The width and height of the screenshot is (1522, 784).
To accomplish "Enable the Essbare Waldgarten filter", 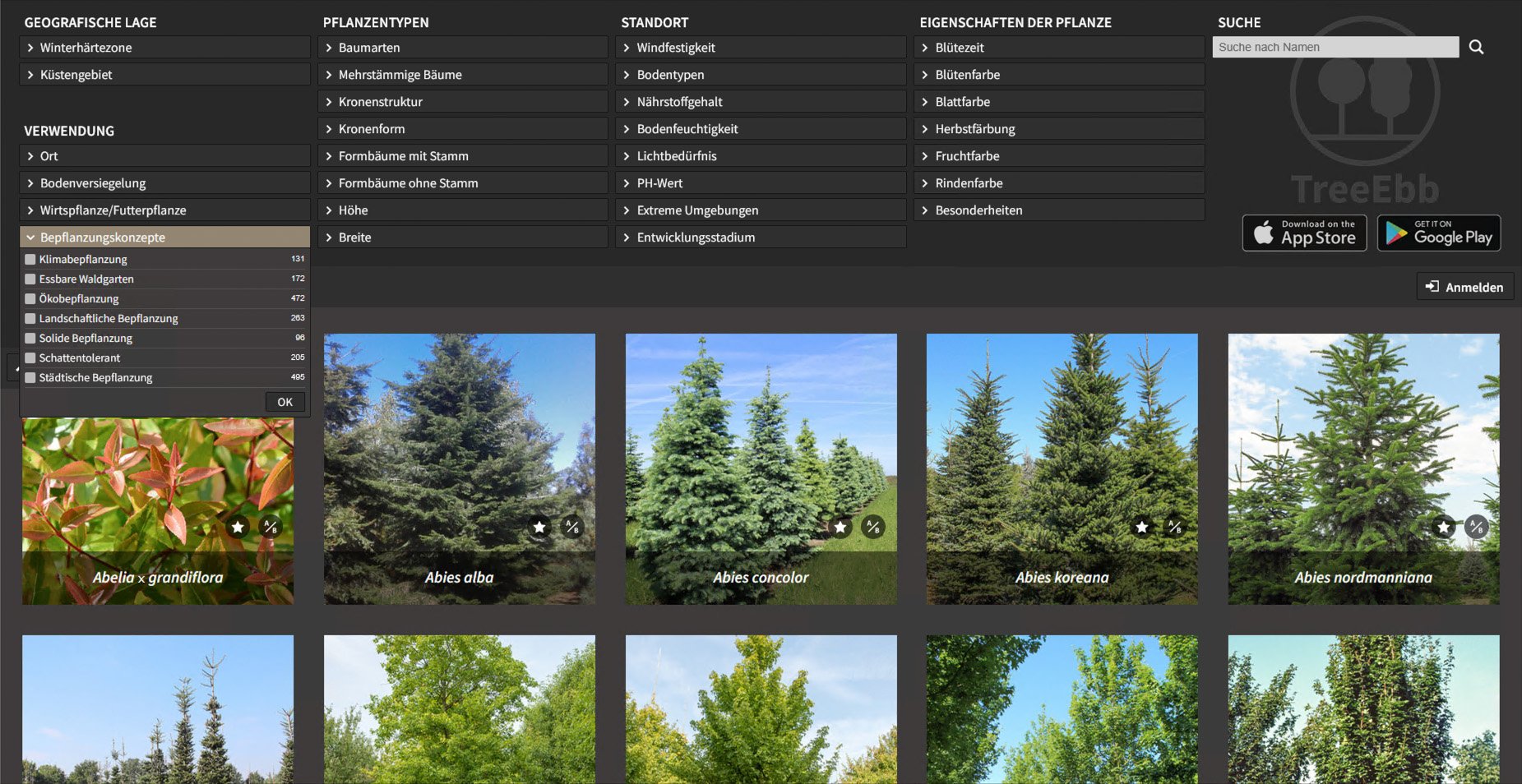I will click(x=30, y=279).
